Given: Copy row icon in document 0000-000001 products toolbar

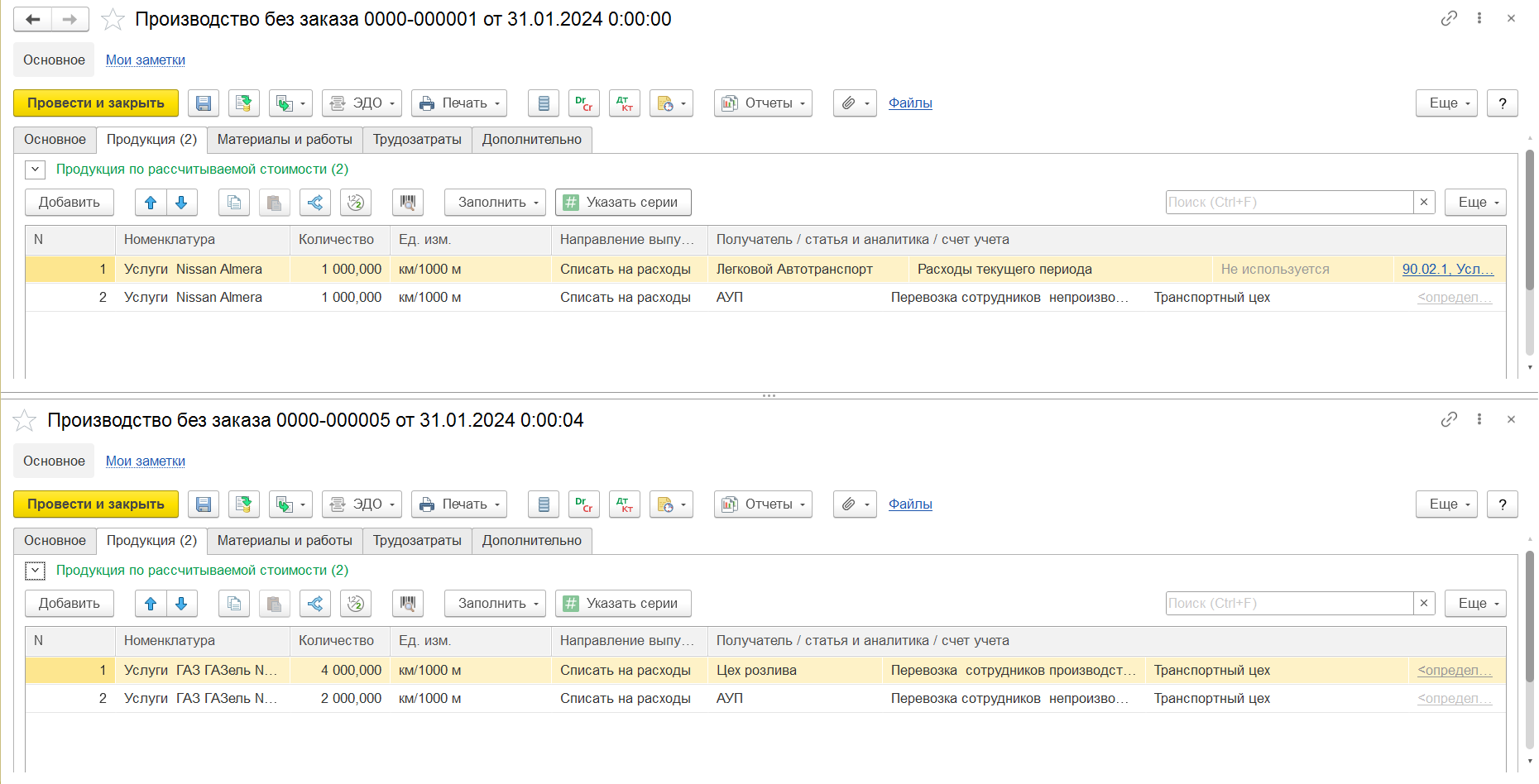Looking at the screenshot, I should (x=234, y=203).
